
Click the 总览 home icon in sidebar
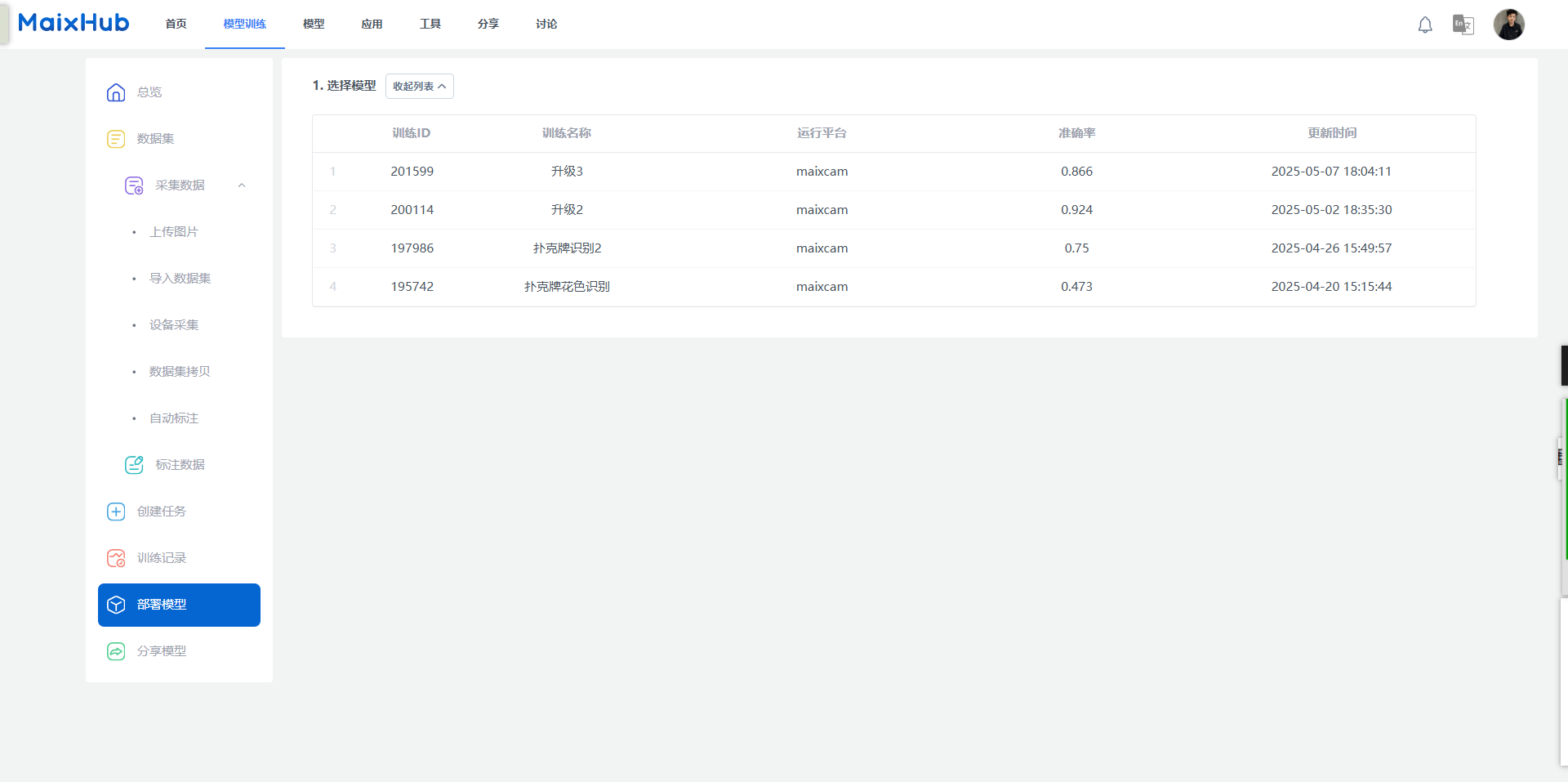116,92
